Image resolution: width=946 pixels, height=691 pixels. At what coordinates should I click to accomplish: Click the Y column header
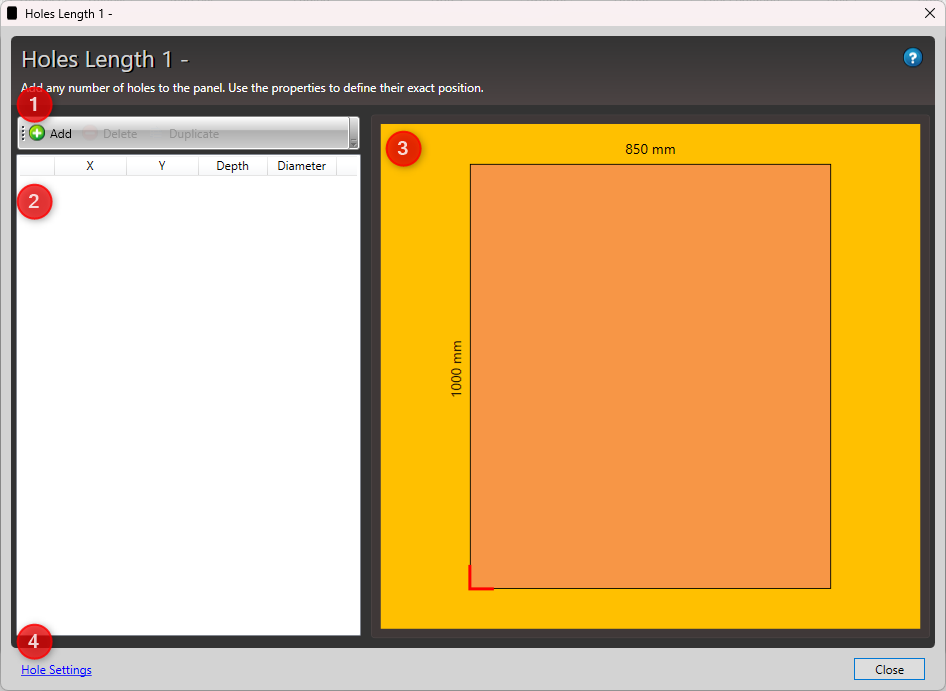(x=162, y=166)
